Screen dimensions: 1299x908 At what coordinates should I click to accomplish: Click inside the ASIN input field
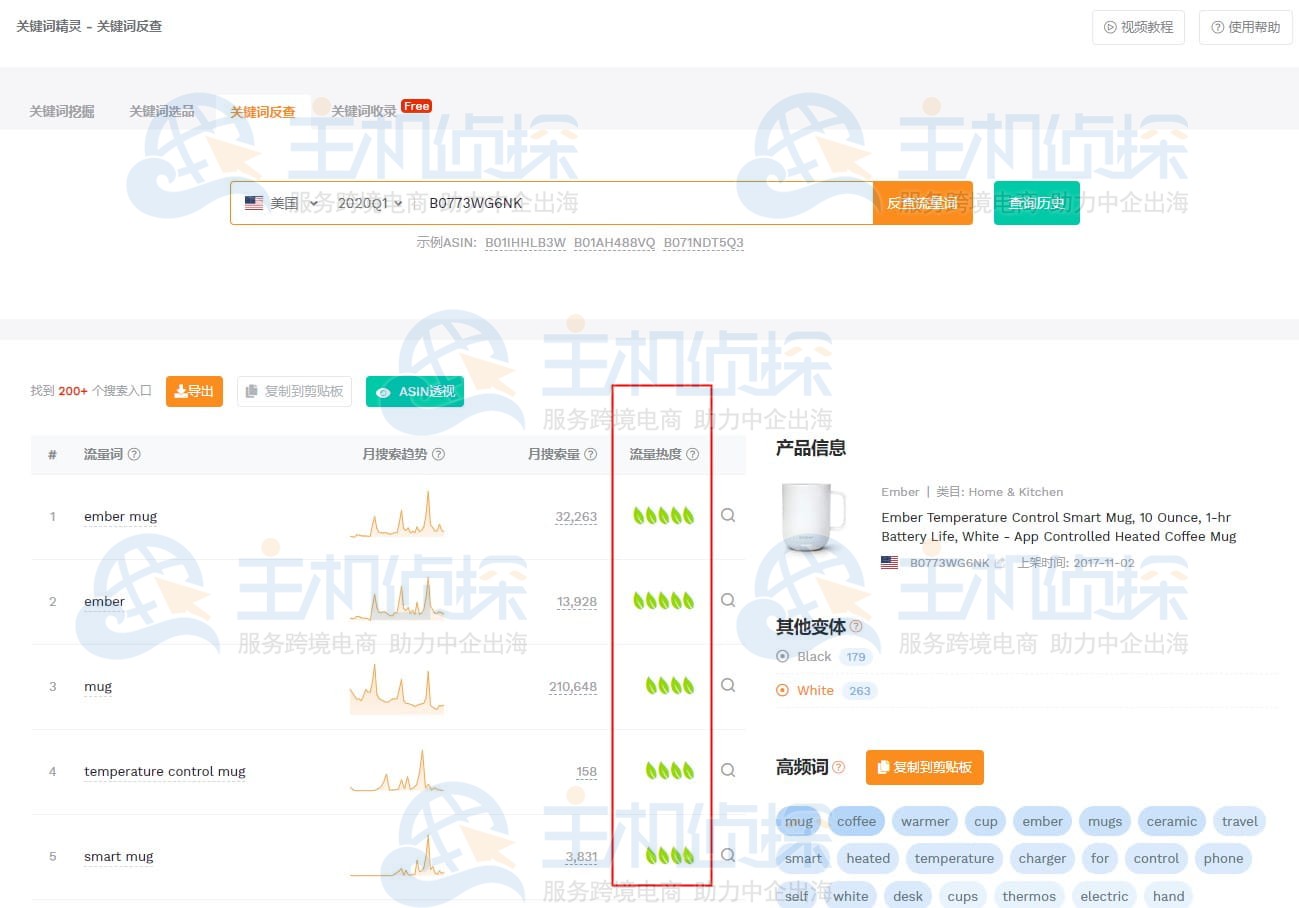600,203
